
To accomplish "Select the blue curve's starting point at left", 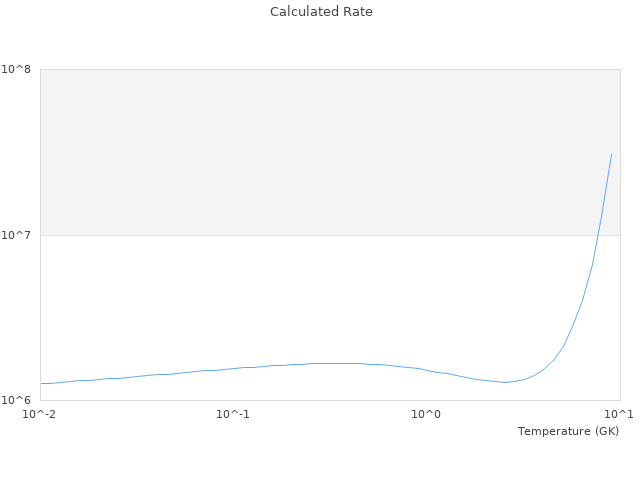I will point(41,383).
